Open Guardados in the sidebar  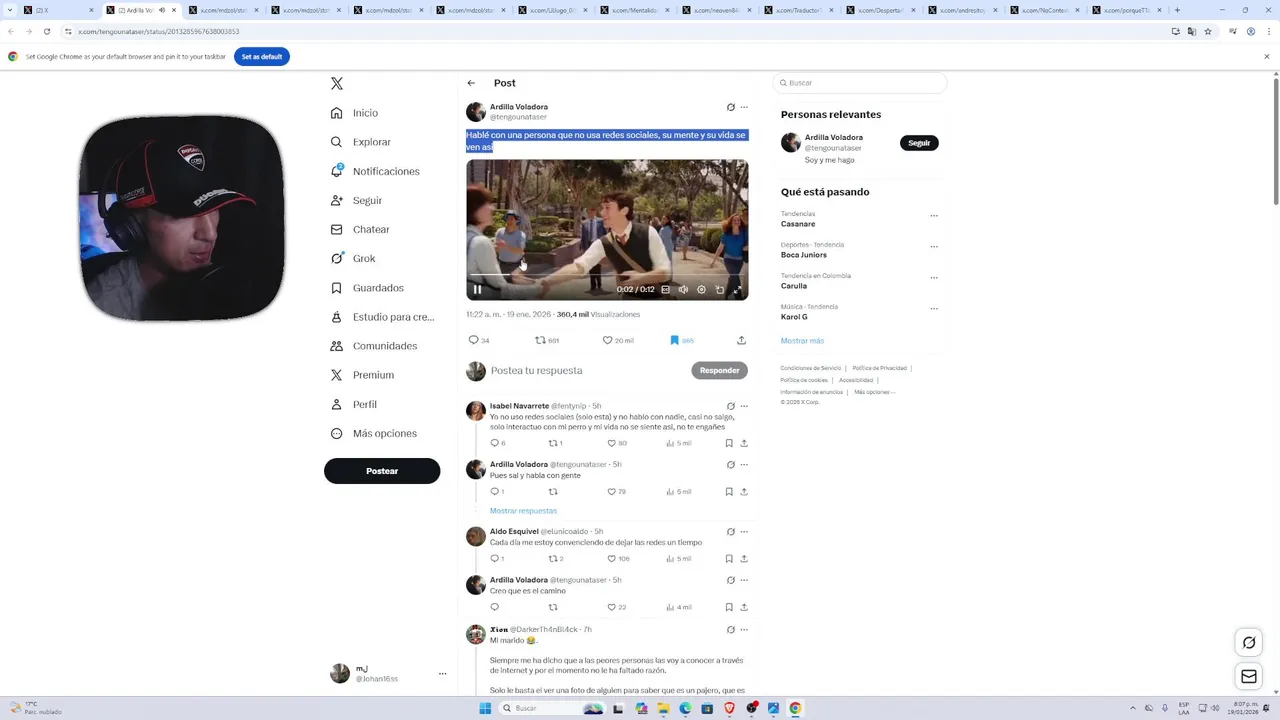pos(368,288)
